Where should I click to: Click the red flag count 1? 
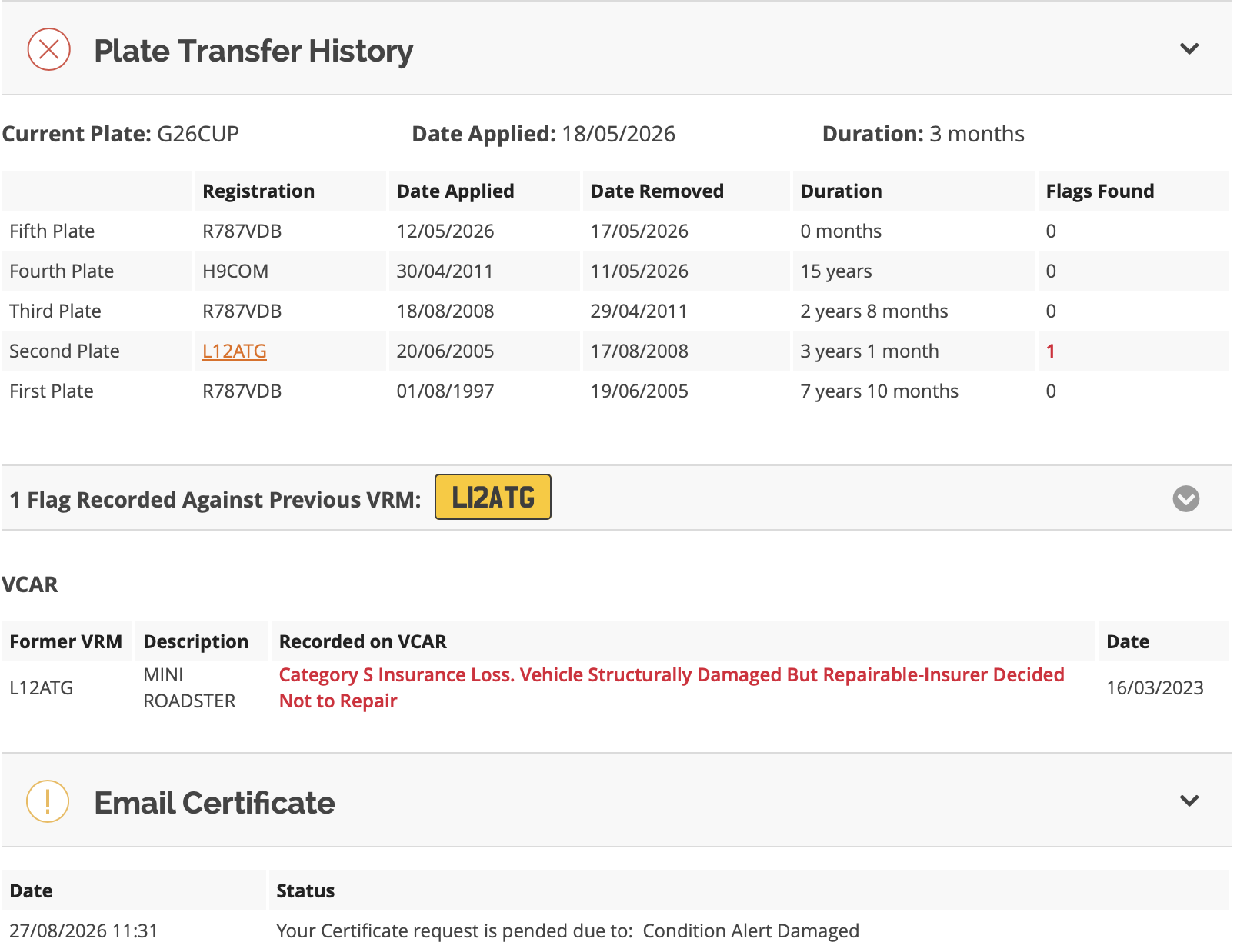(x=1051, y=351)
